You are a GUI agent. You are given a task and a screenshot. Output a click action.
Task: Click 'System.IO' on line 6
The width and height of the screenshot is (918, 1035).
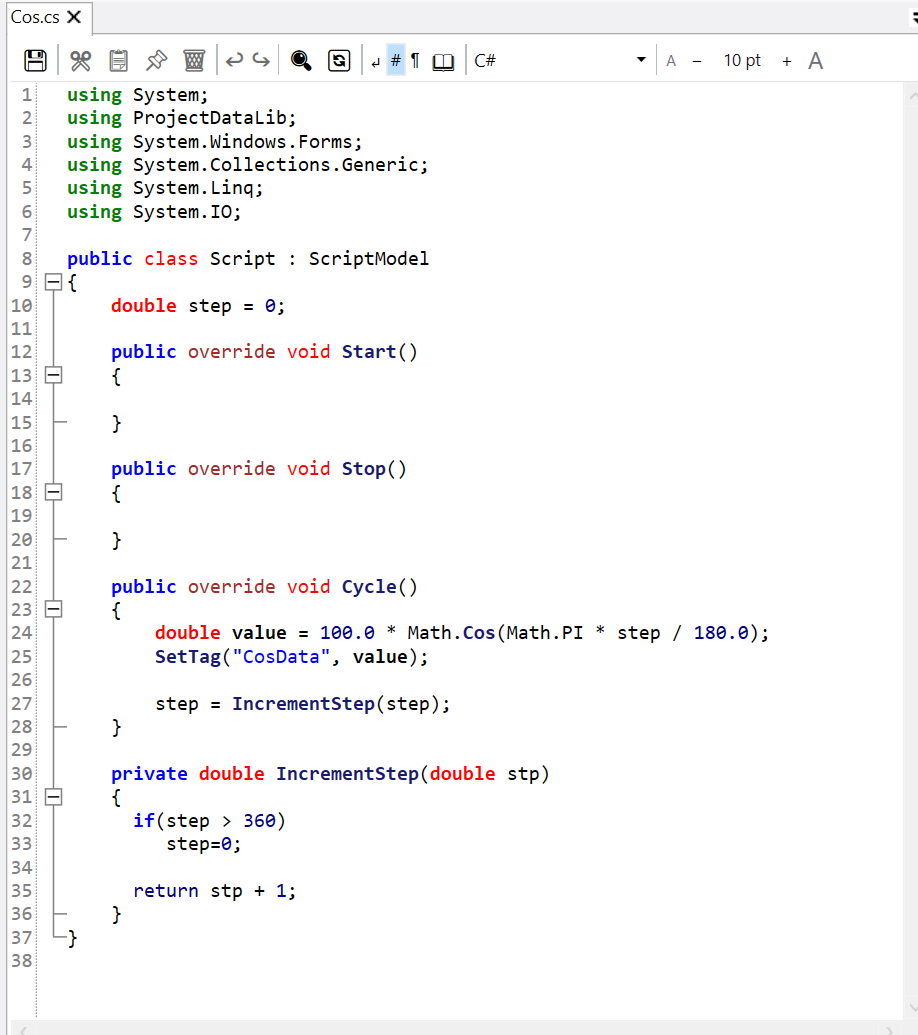click(x=182, y=212)
